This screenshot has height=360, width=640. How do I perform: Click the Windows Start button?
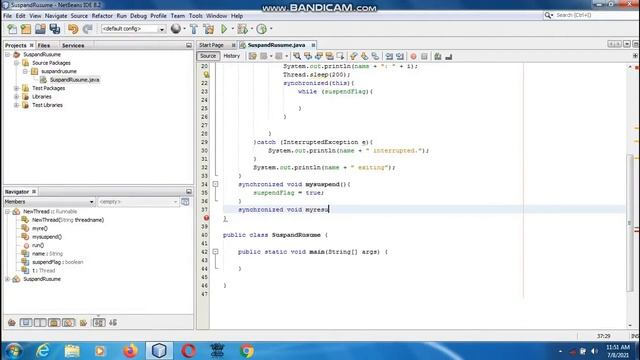14,351
